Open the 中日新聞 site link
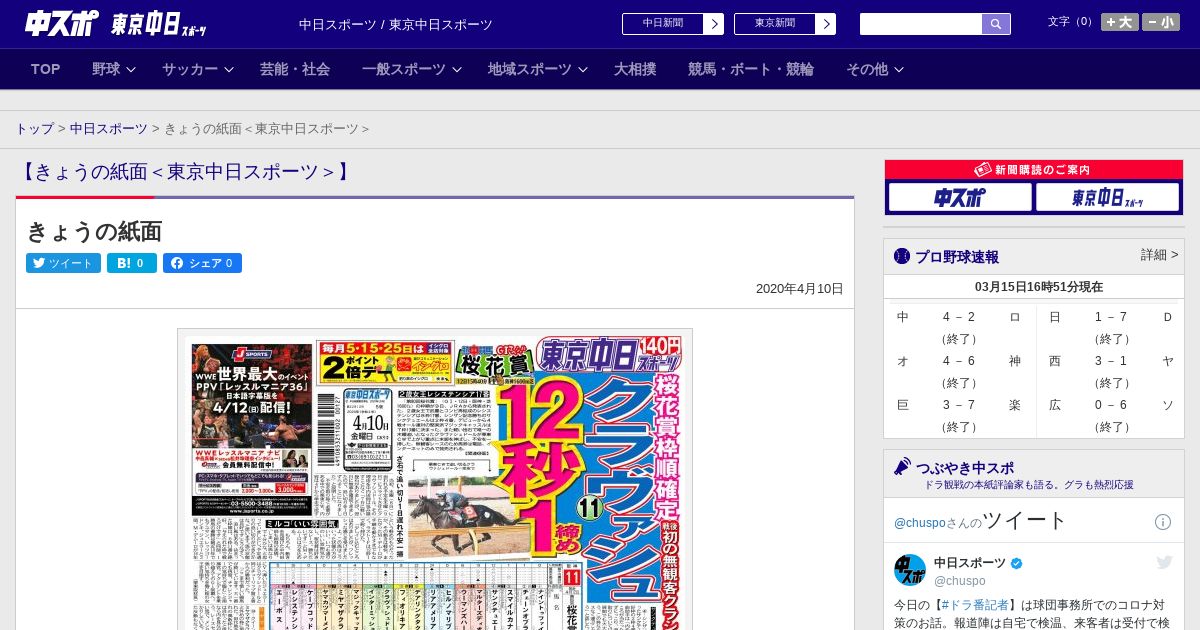The width and height of the screenshot is (1200, 630). [673, 24]
